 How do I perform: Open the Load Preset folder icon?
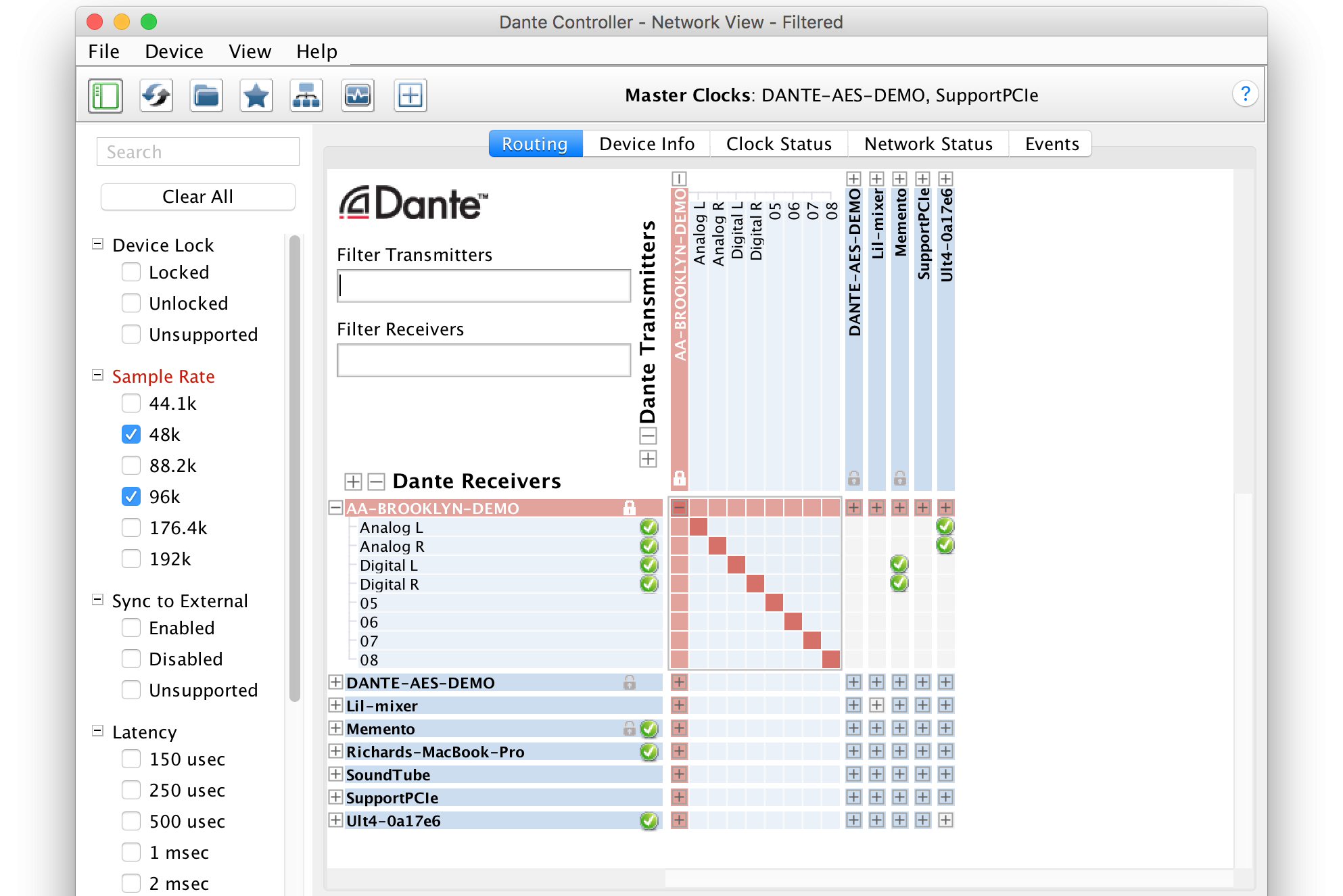206,95
